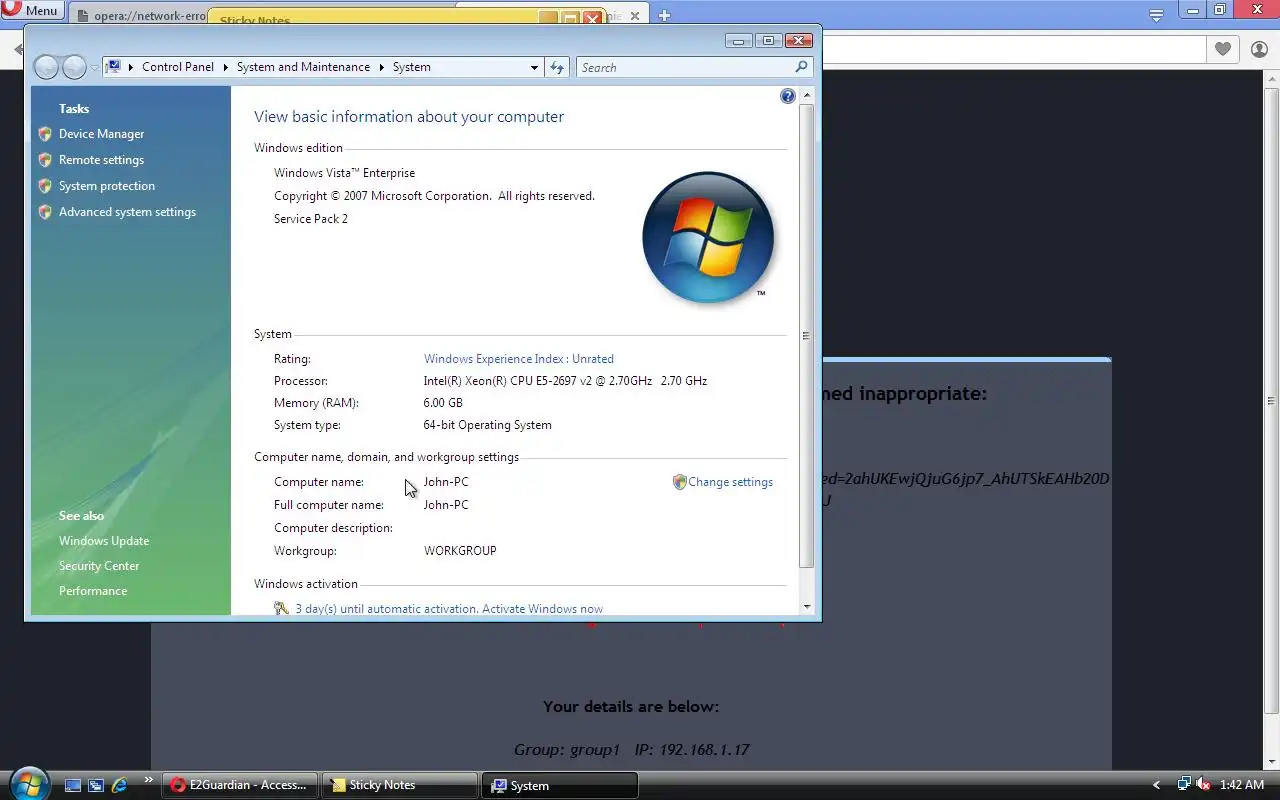
Task: Click the WORKGROUP value
Action: pos(460,551)
